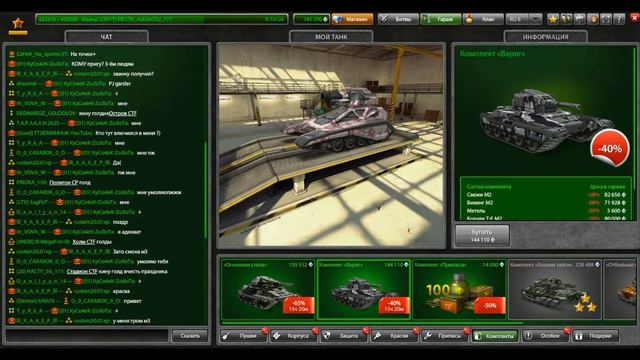Select the Огненная стена kit card
640x360 pixels.
(x=268, y=289)
